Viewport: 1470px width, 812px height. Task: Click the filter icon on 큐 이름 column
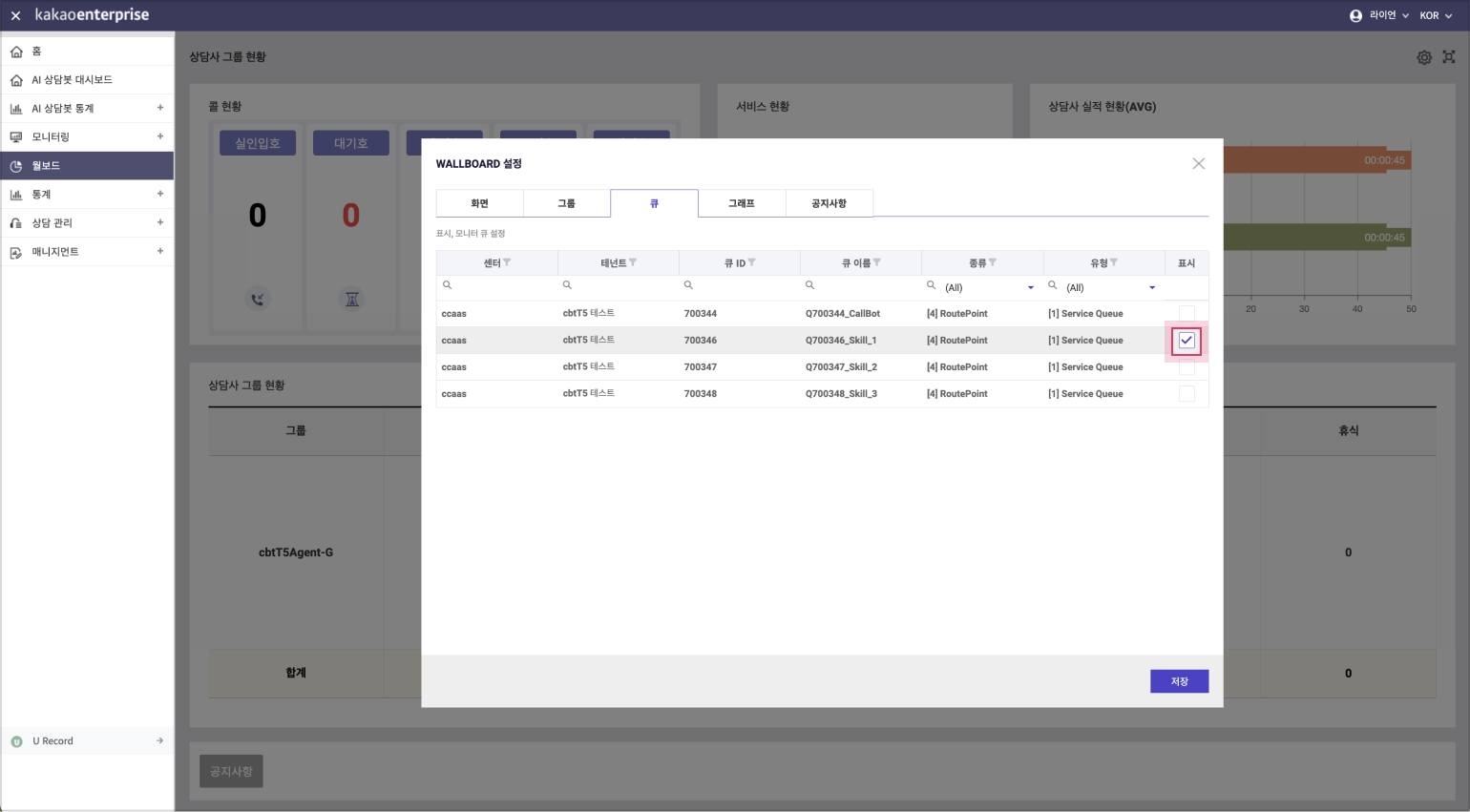(x=877, y=262)
